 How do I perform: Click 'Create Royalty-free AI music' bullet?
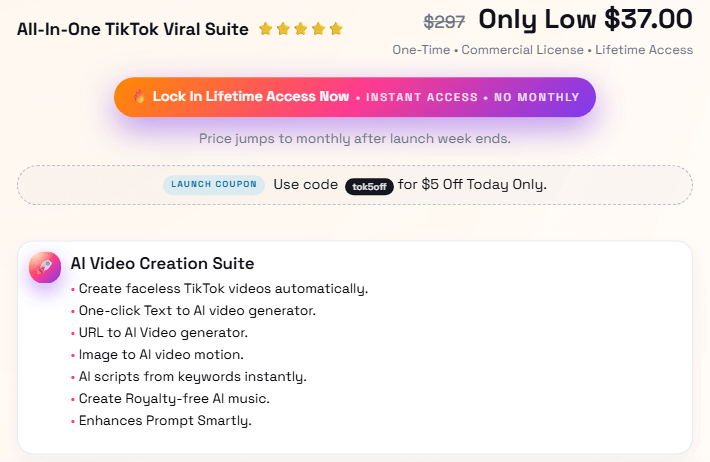pos(174,399)
